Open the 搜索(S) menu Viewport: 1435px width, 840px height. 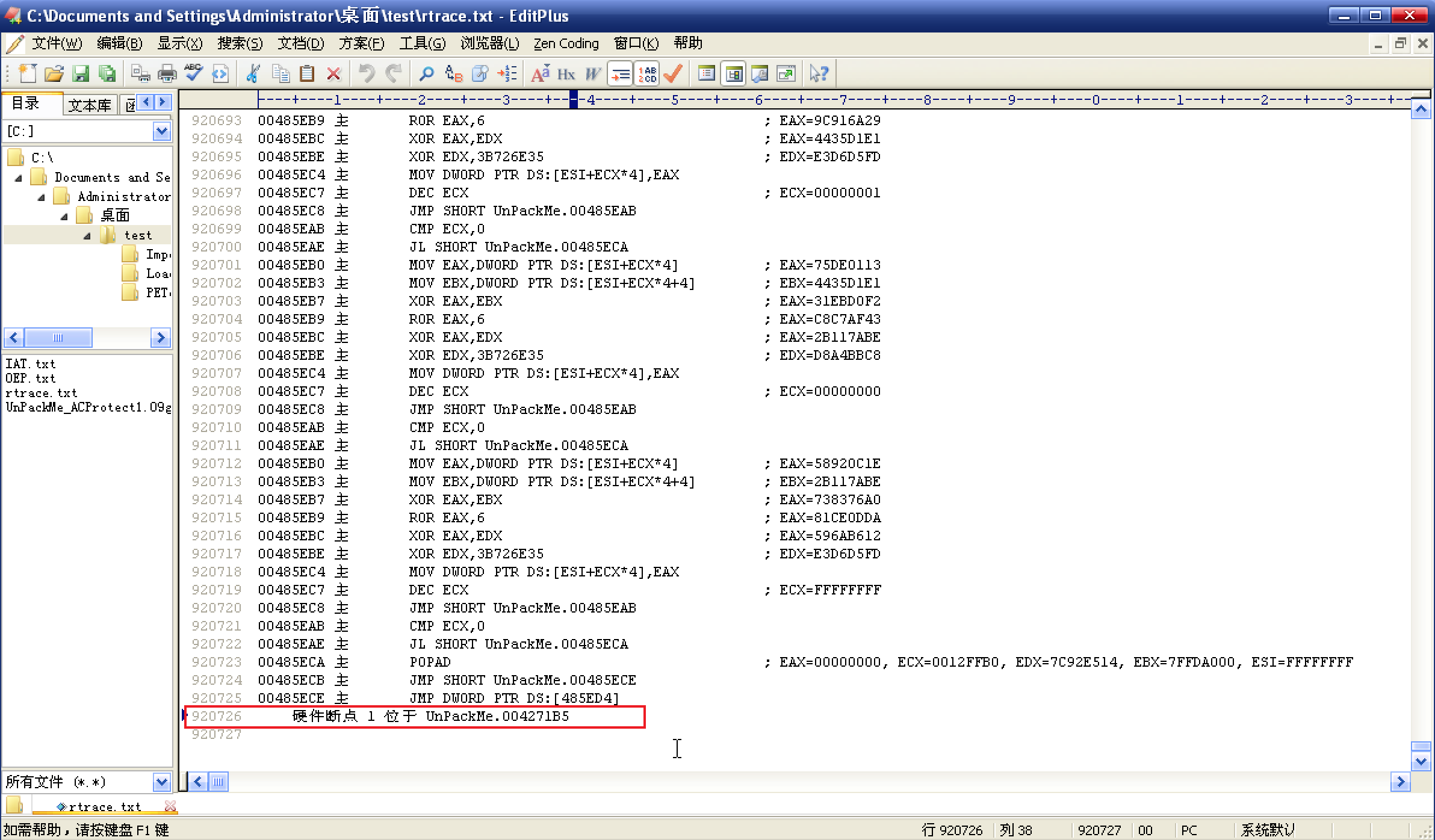[x=240, y=43]
